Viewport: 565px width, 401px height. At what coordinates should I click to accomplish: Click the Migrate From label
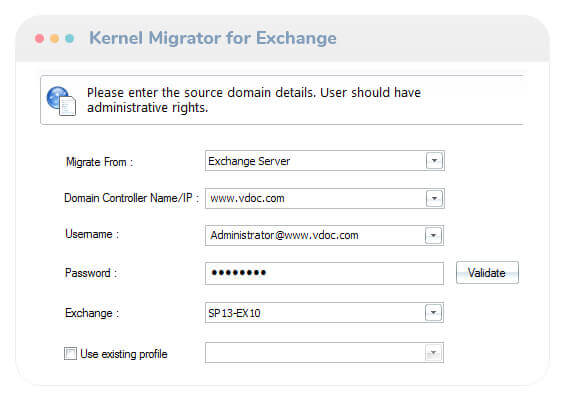coord(99,162)
